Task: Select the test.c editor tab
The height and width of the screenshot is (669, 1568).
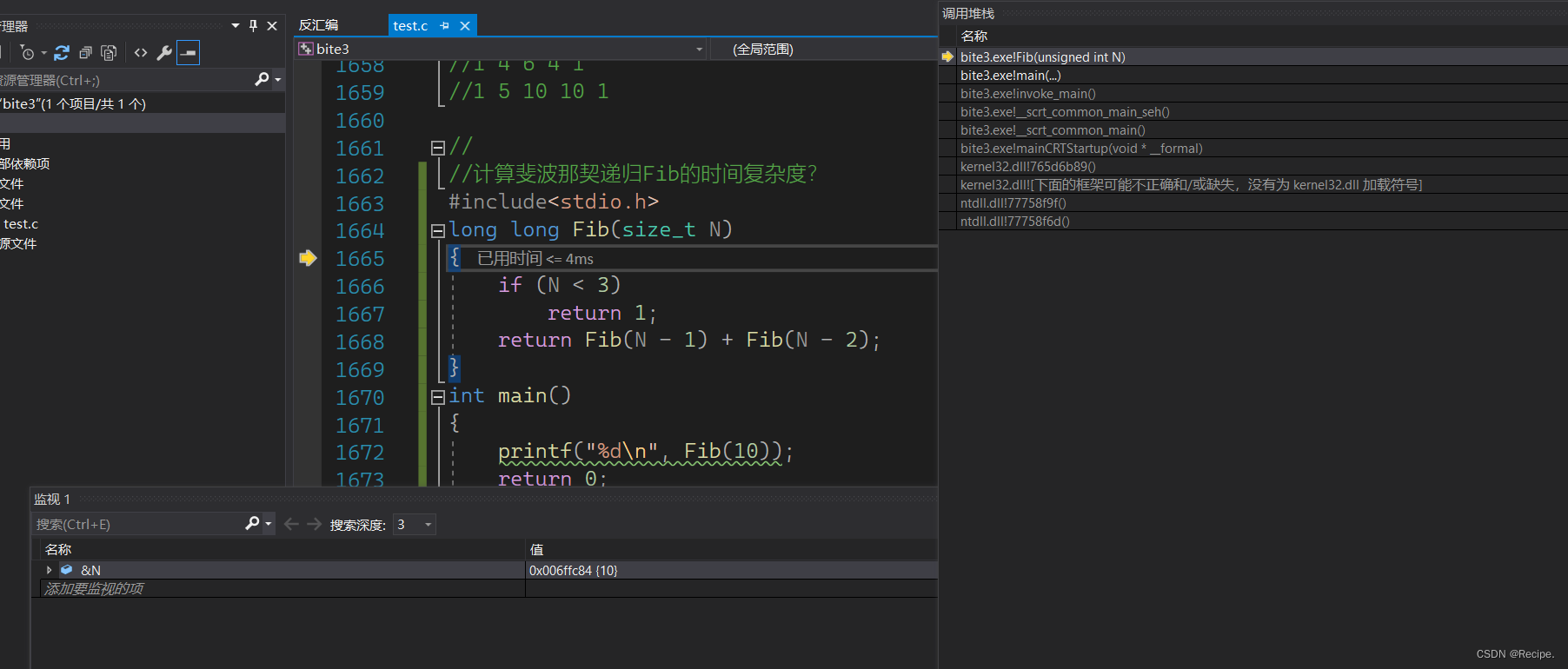Action: [x=410, y=26]
